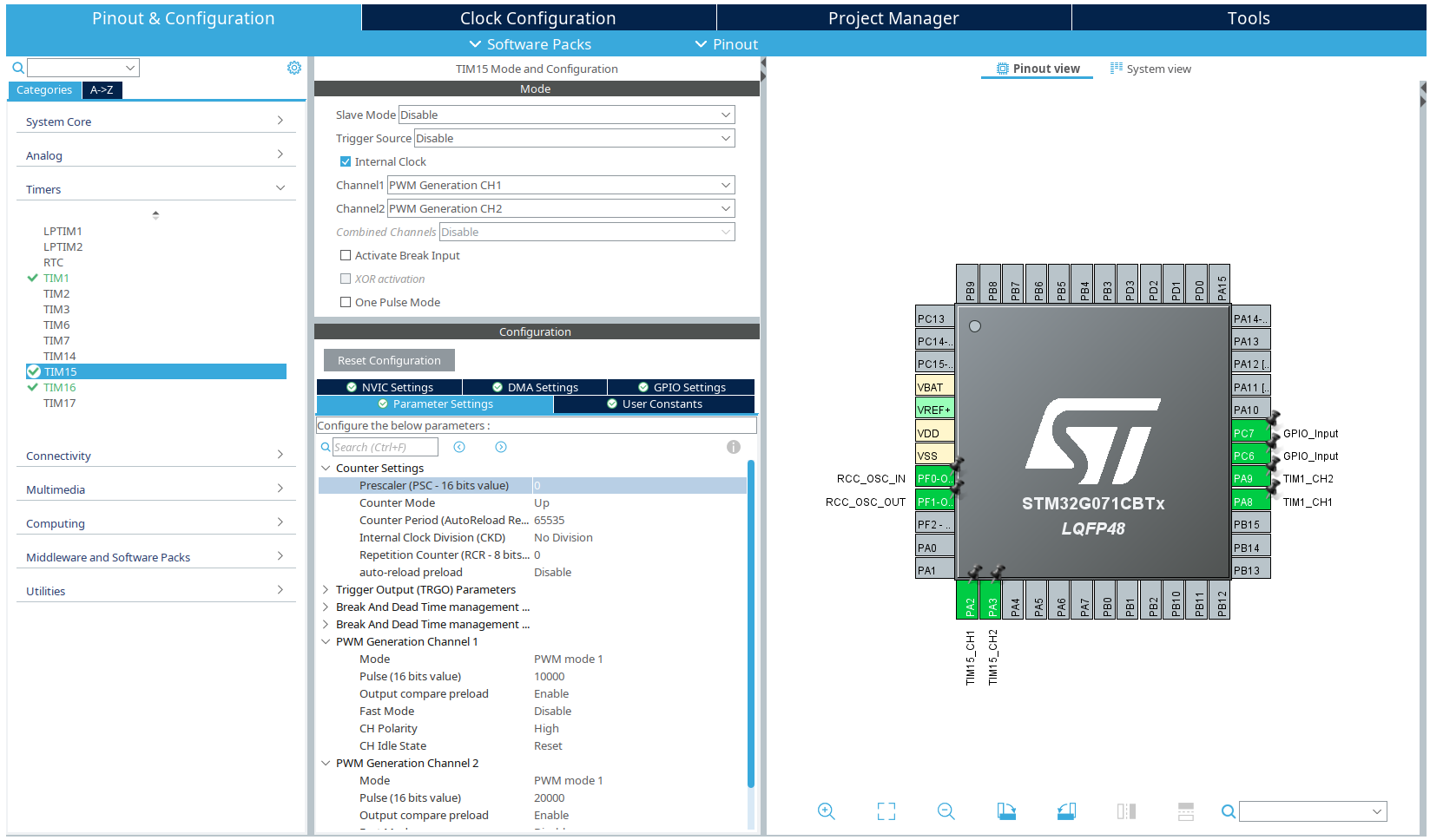Click the PC7 pin on the chip

pos(1251,433)
